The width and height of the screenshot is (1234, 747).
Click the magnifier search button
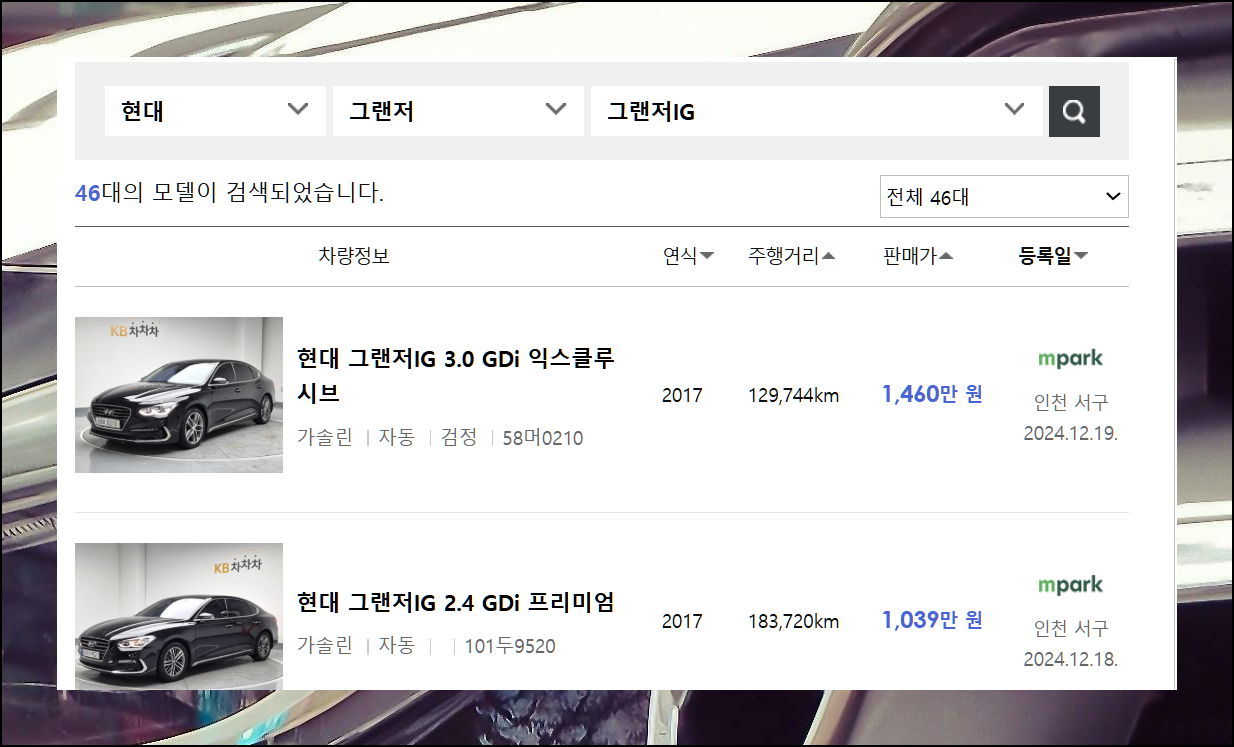pos(1074,111)
